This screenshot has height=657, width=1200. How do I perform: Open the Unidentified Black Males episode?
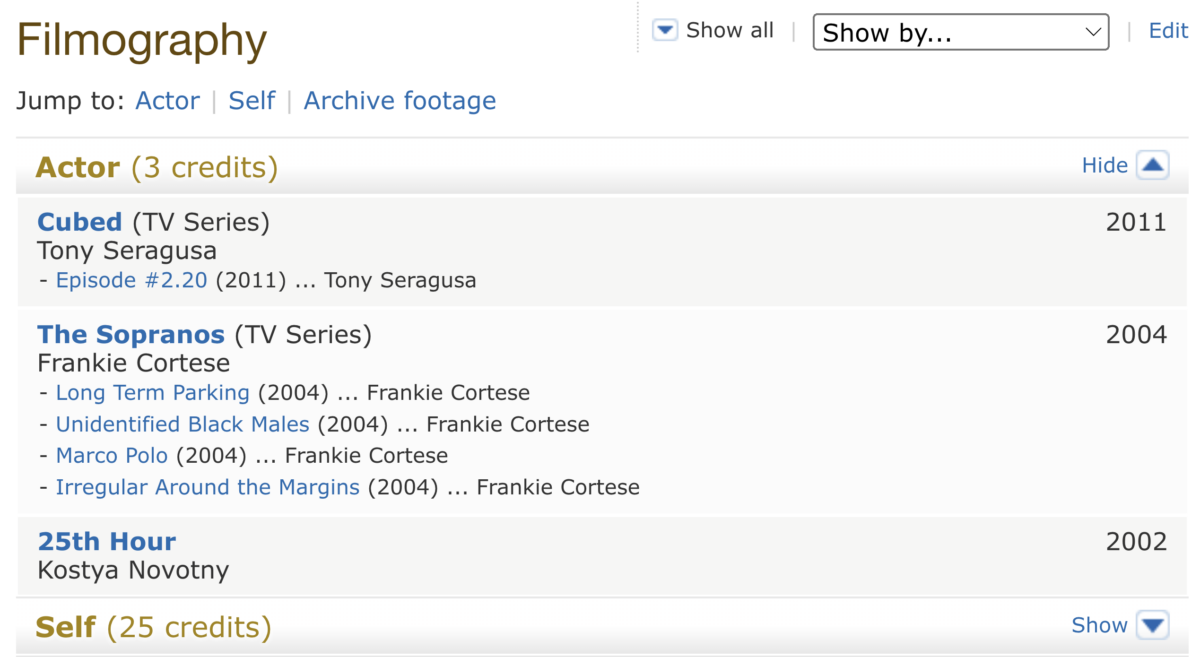click(x=182, y=424)
